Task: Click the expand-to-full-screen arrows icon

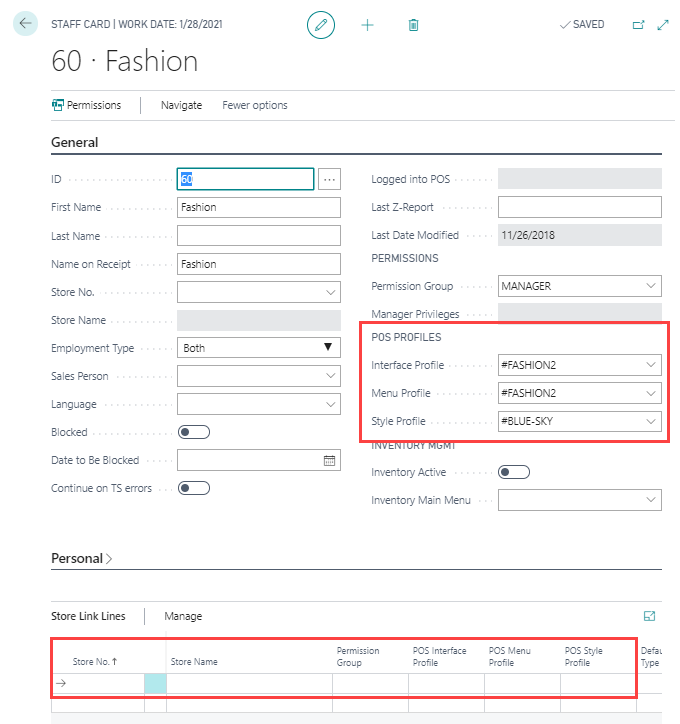Action: pos(663,25)
